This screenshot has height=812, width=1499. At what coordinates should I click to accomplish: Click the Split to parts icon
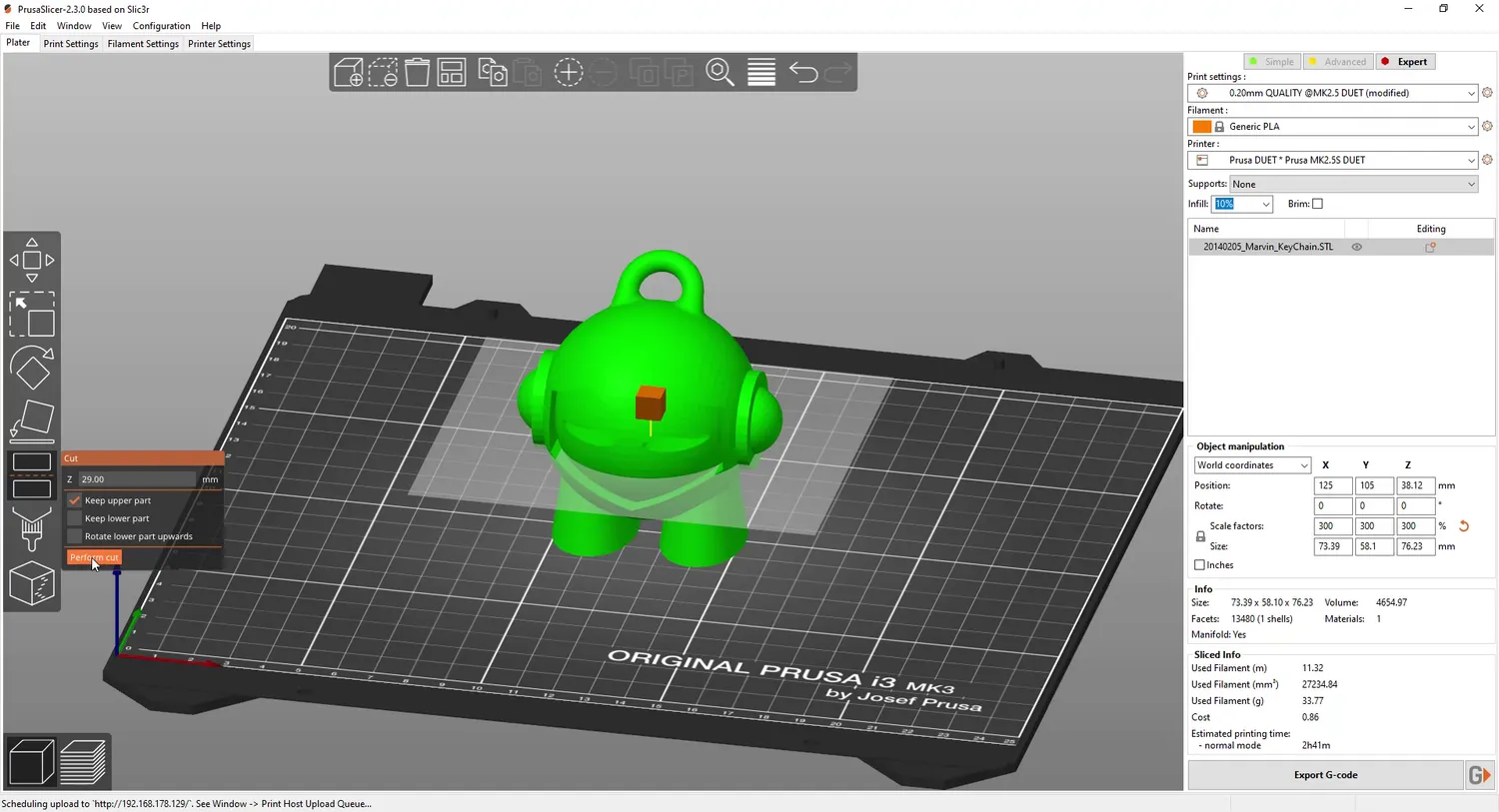click(679, 73)
